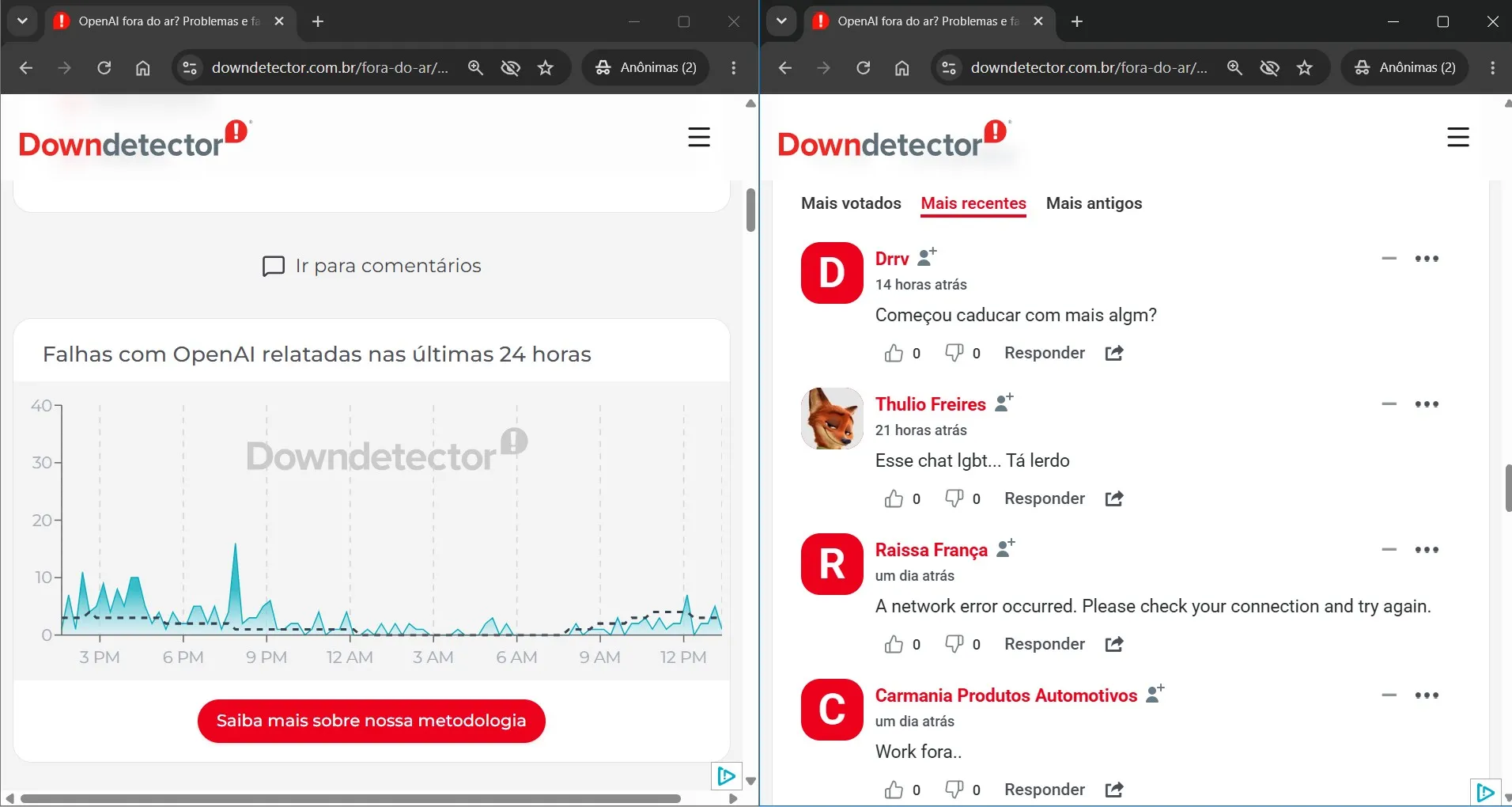The height and width of the screenshot is (807, 1512).
Task: Reload page in right browser window
Action: coord(863,68)
